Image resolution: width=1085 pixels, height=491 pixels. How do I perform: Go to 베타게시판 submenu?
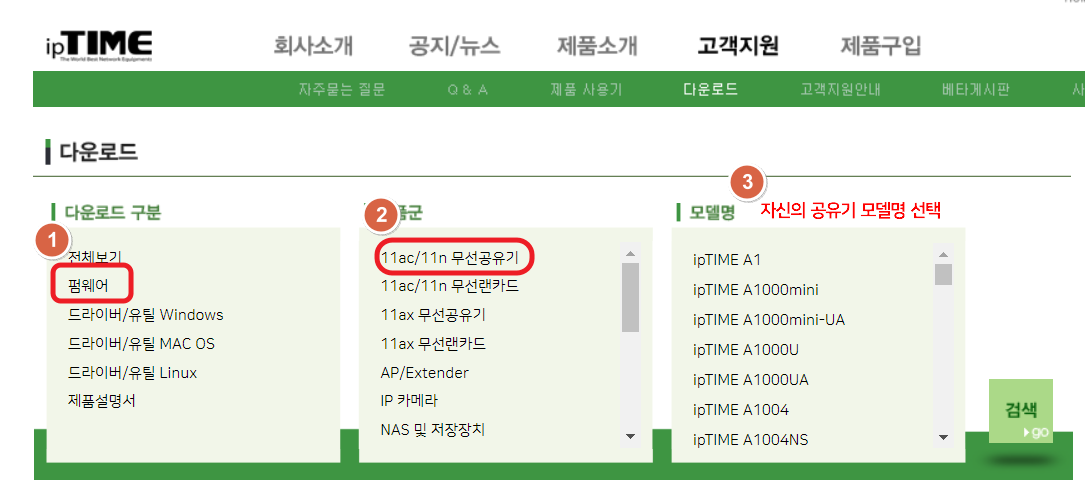click(976, 89)
